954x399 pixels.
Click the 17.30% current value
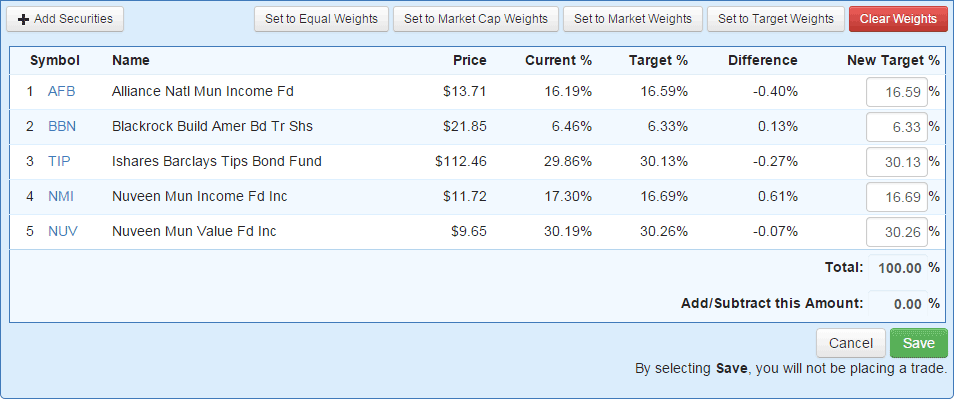click(x=568, y=196)
